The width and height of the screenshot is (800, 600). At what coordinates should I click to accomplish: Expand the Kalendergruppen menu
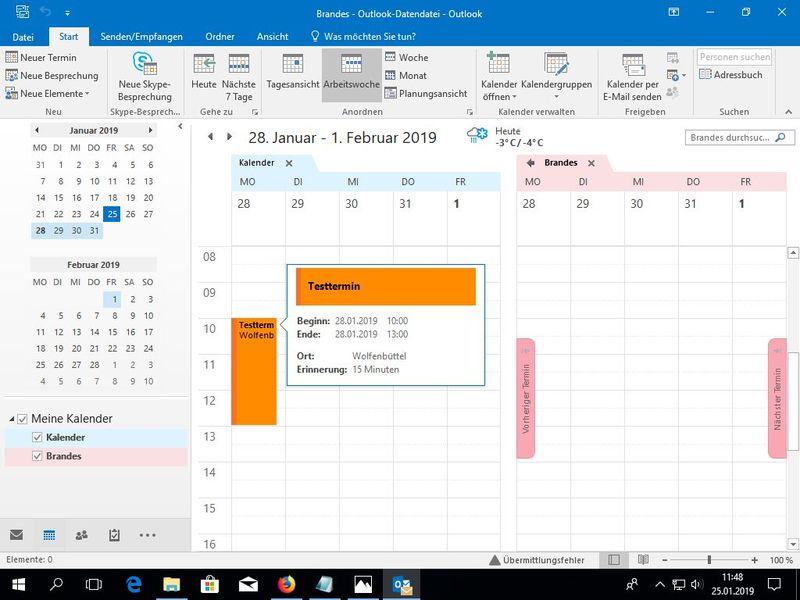(x=557, y=77)
